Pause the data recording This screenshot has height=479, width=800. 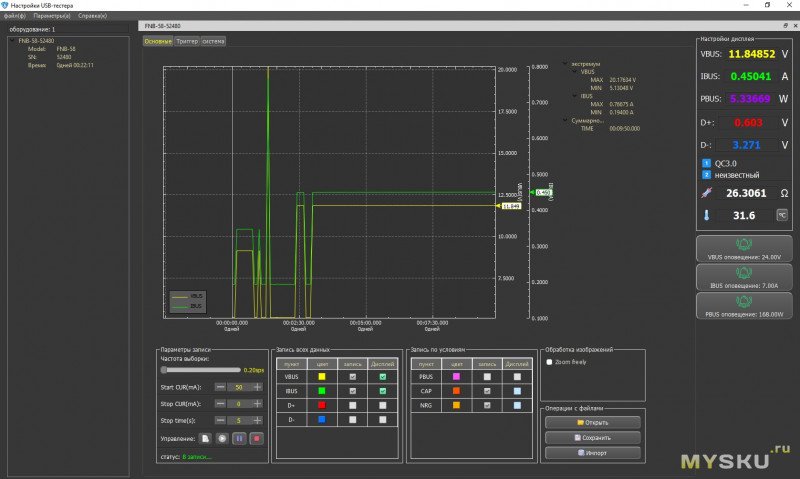click(239, 438)
